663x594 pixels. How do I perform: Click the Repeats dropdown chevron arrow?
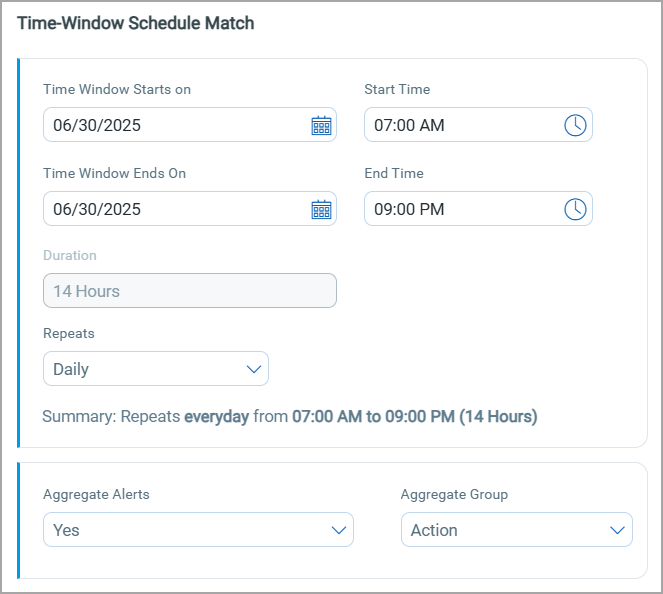coord(253,369)
